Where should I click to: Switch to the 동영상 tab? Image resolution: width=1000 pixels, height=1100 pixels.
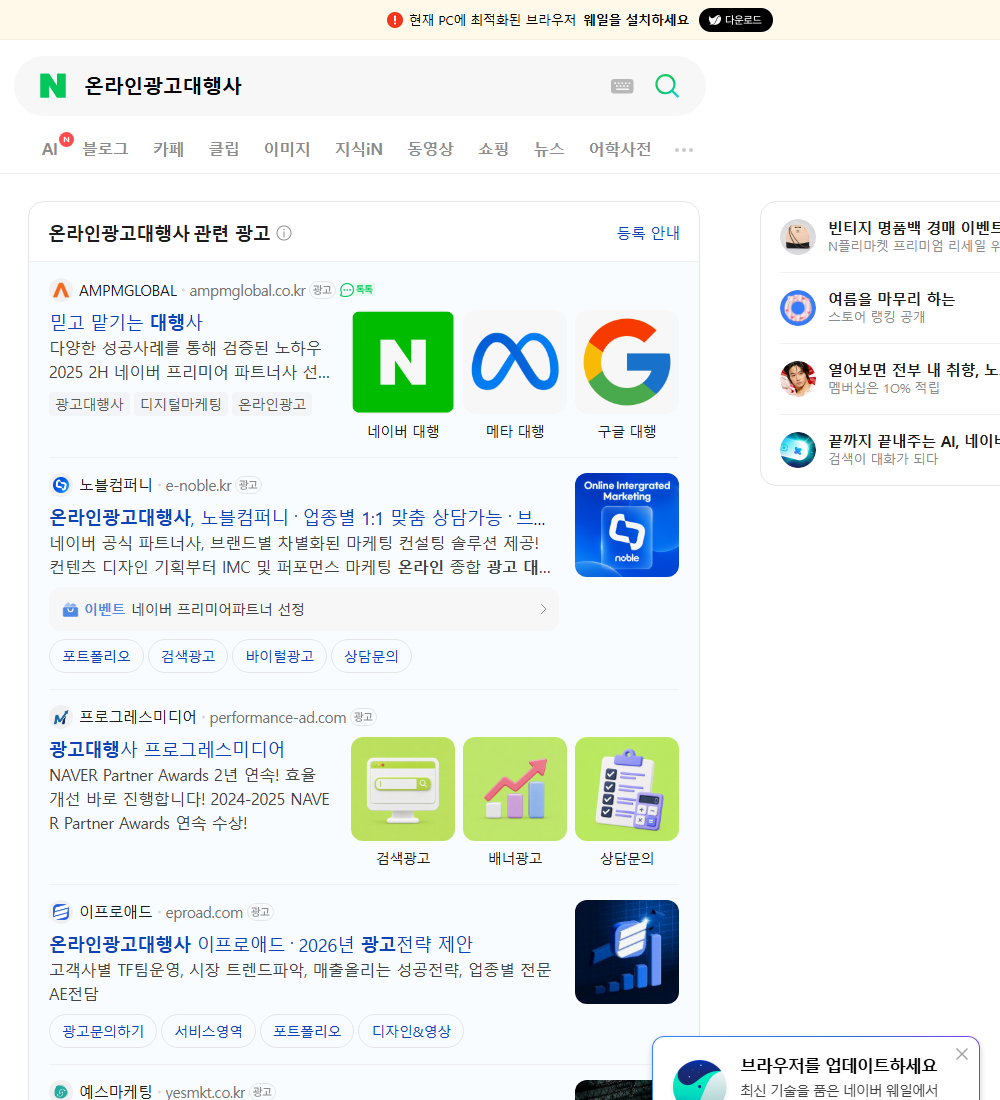point(430,149)
